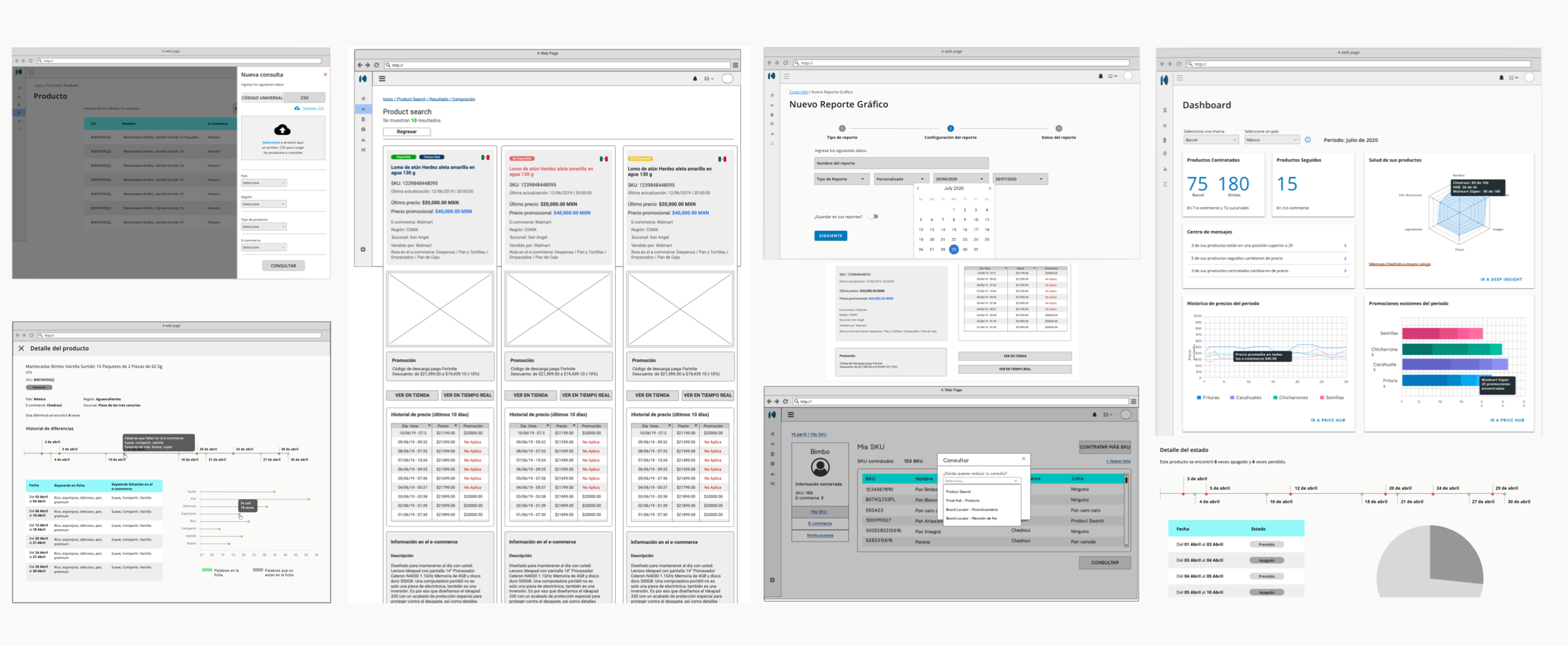Open the message about products above position 20
The width and height of the screenshot is (1568, 646).
point(1267,245)
